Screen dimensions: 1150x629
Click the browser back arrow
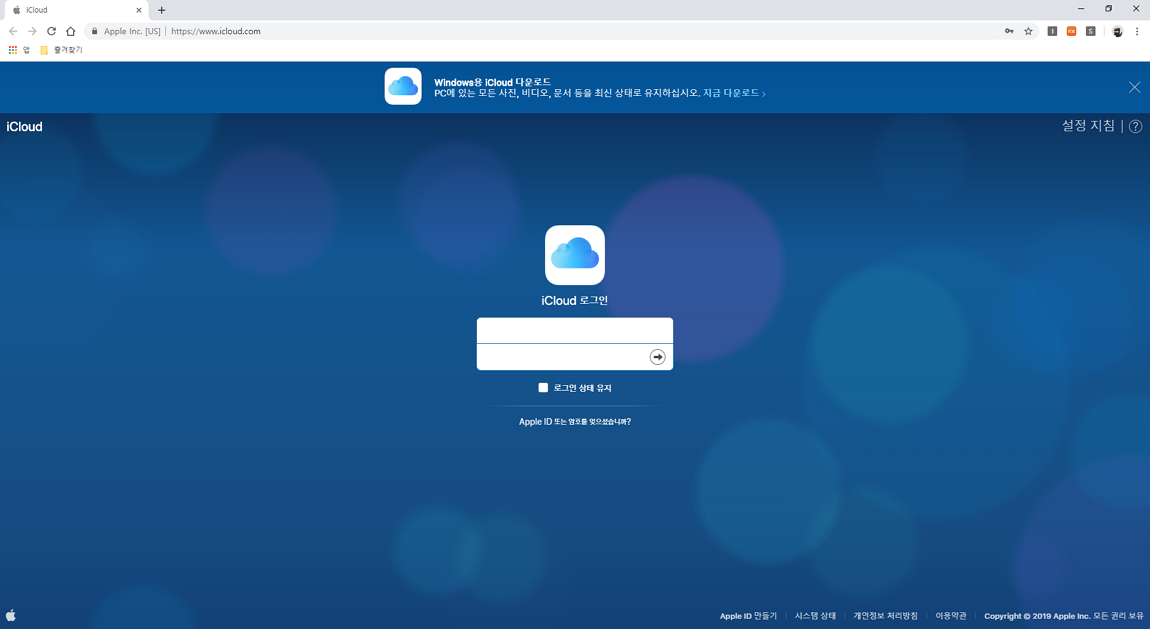click(13, 31)
